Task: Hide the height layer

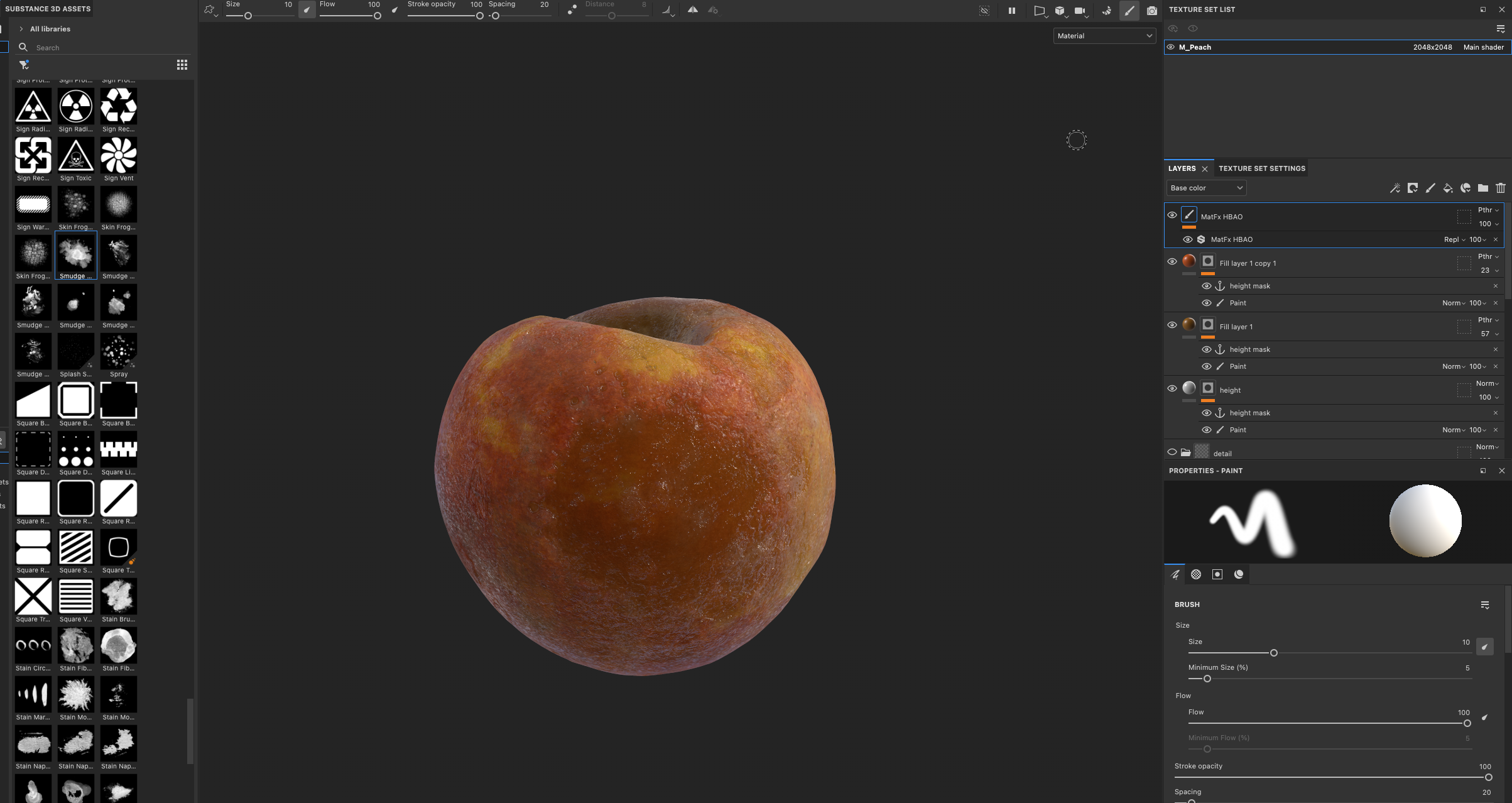Action: click(1172, 389)
